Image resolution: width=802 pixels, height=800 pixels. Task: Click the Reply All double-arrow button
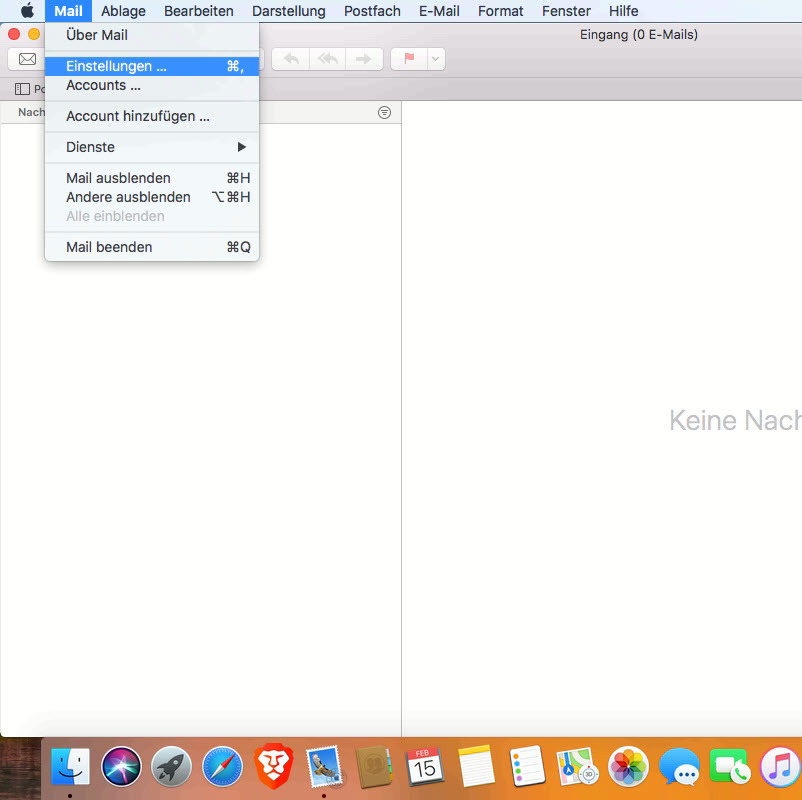pyautogui.click(x=327, y=59)
